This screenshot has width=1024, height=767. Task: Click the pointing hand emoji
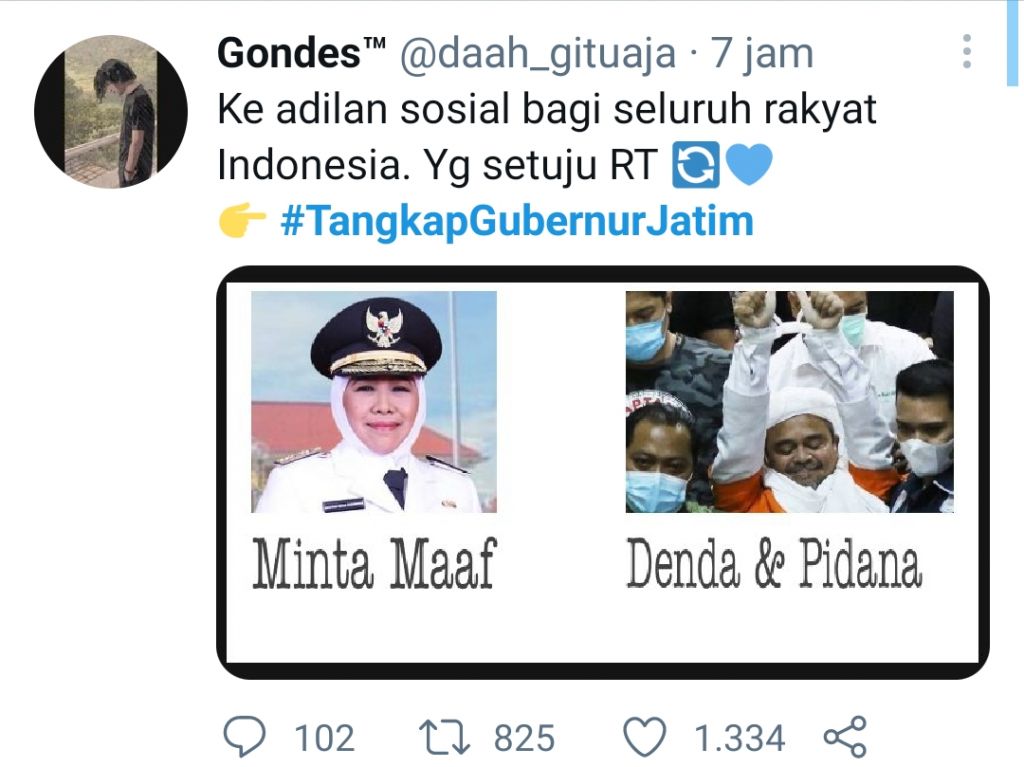coord(242,220)
